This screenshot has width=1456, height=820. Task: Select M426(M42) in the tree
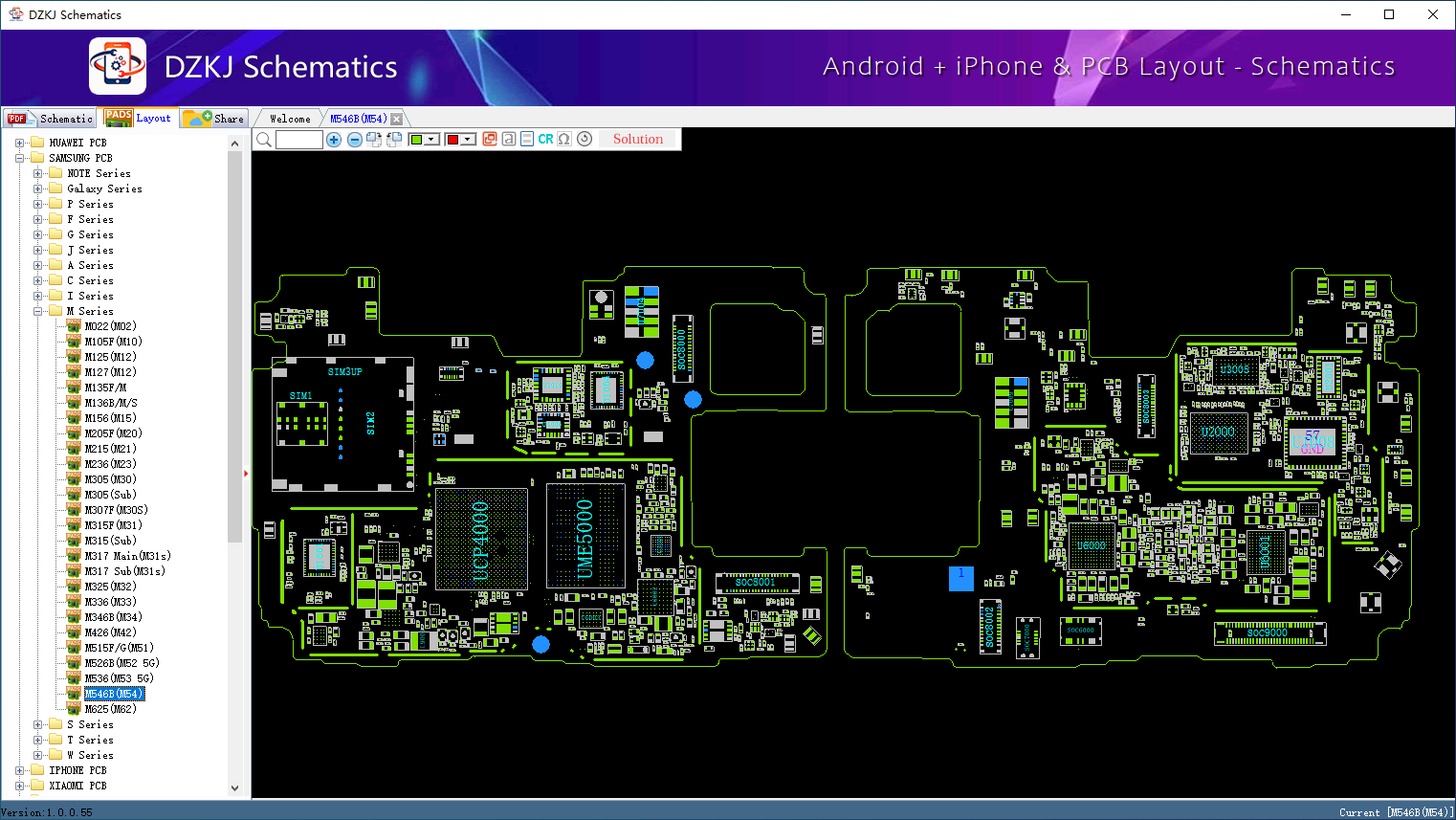tap(111, 632)
